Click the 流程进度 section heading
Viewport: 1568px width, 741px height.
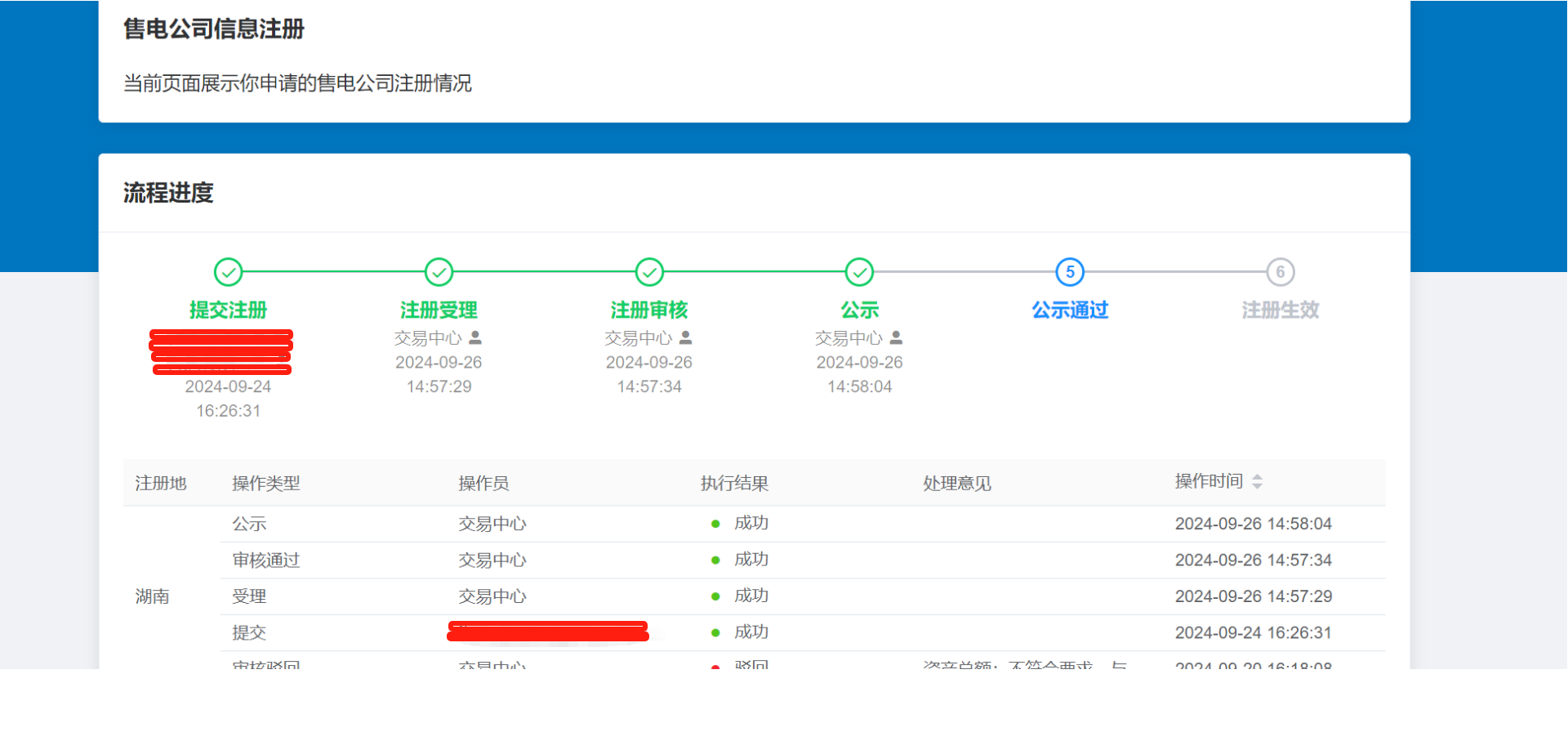click(168, 193)
